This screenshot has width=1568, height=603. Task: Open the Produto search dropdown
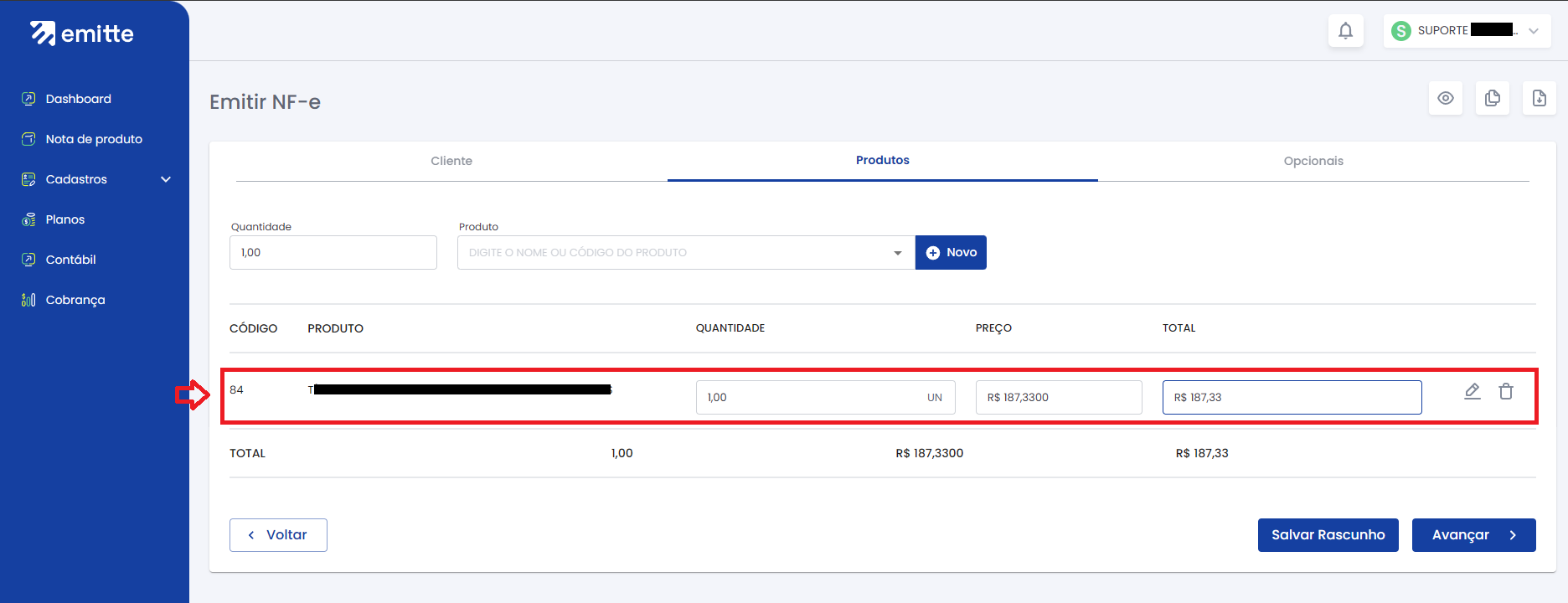point(685,252)
